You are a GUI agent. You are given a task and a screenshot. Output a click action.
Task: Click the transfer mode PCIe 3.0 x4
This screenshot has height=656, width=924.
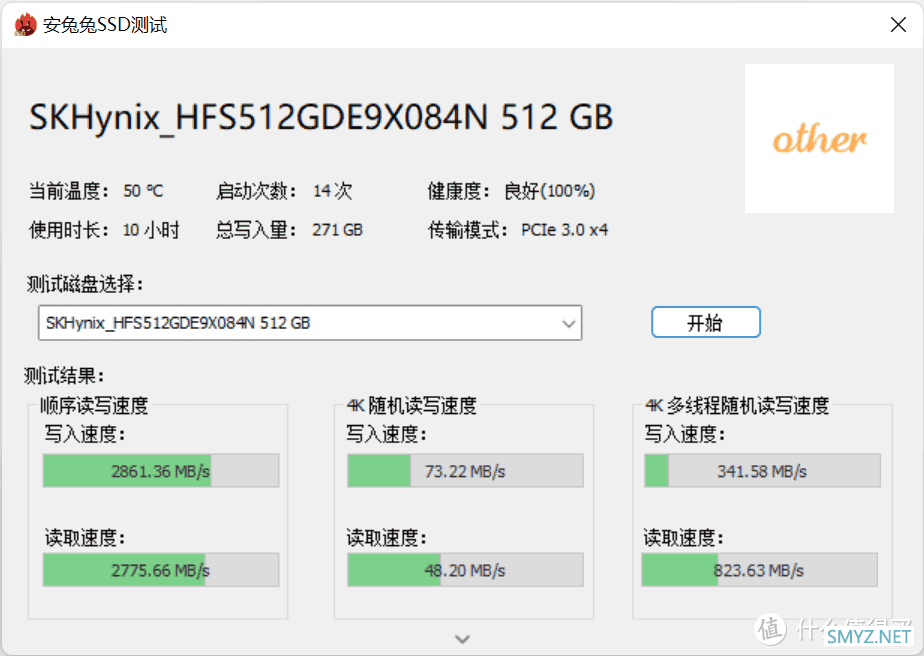pyautogui.click(x=565, y=230)
